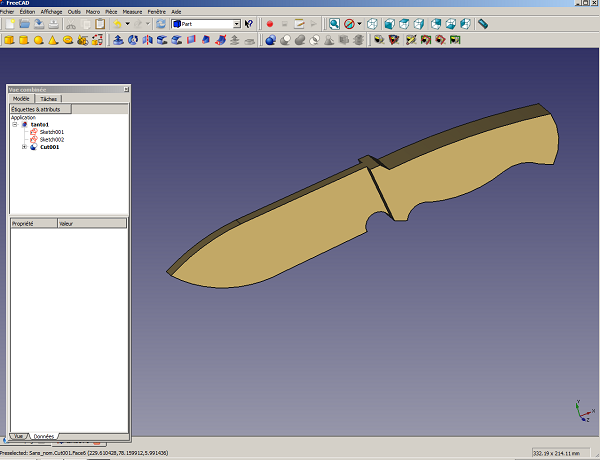The height and width of the screenshot is (460, 600).
Task: Mirror the selected shape
Action: pos(147,40)
